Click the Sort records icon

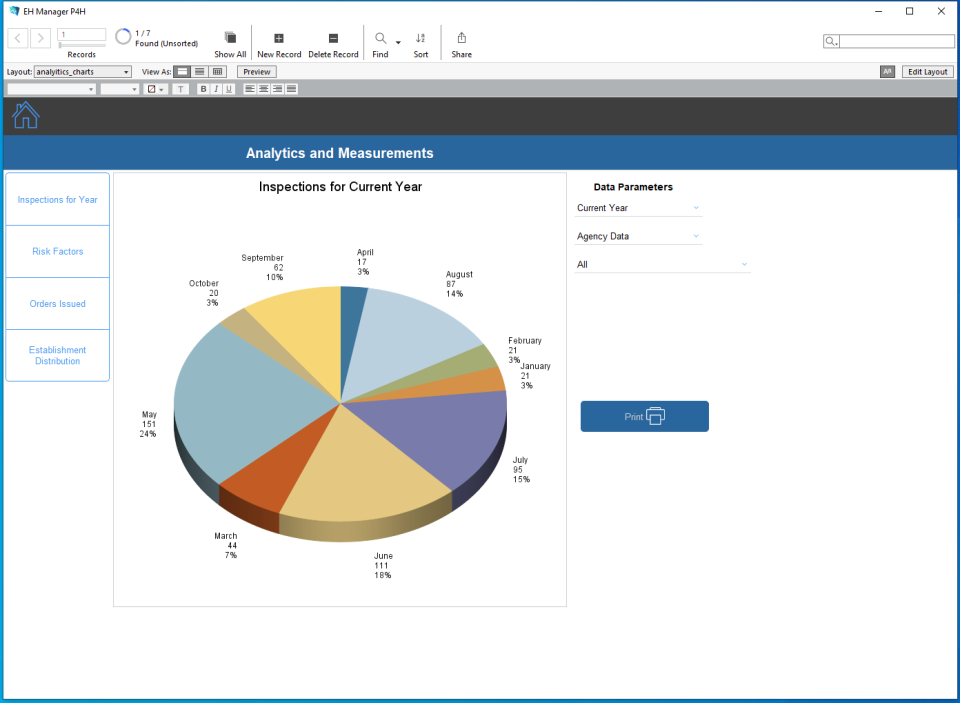420,36
